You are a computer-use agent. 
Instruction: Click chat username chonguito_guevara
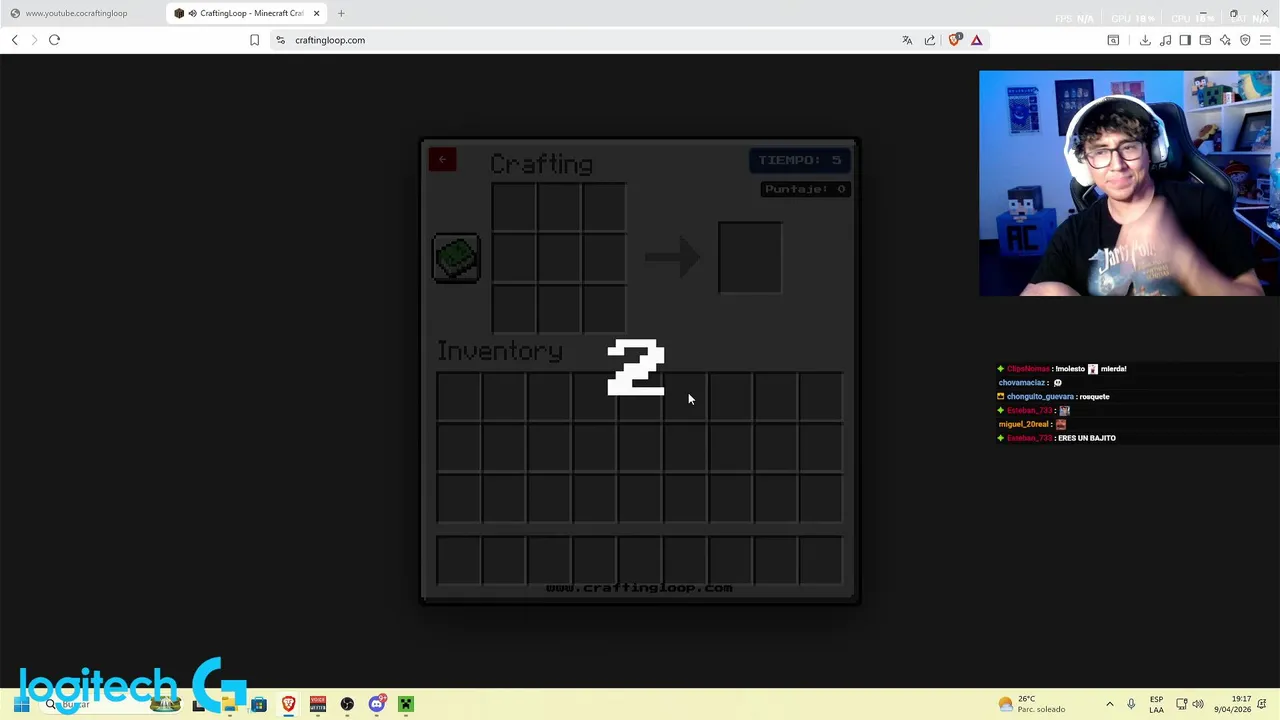click(1040, 397)
